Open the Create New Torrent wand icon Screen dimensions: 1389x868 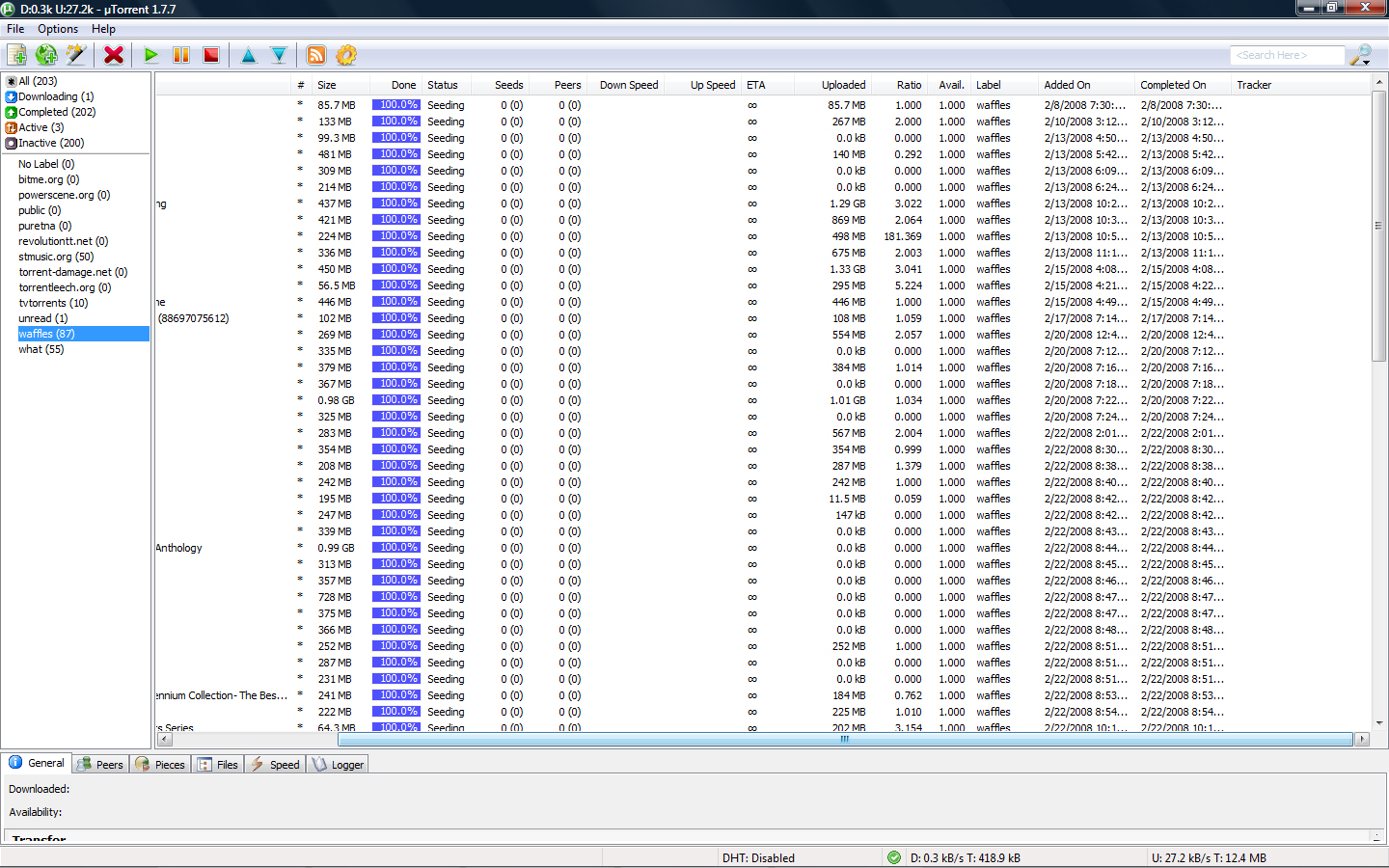click(x=76, y=55)
